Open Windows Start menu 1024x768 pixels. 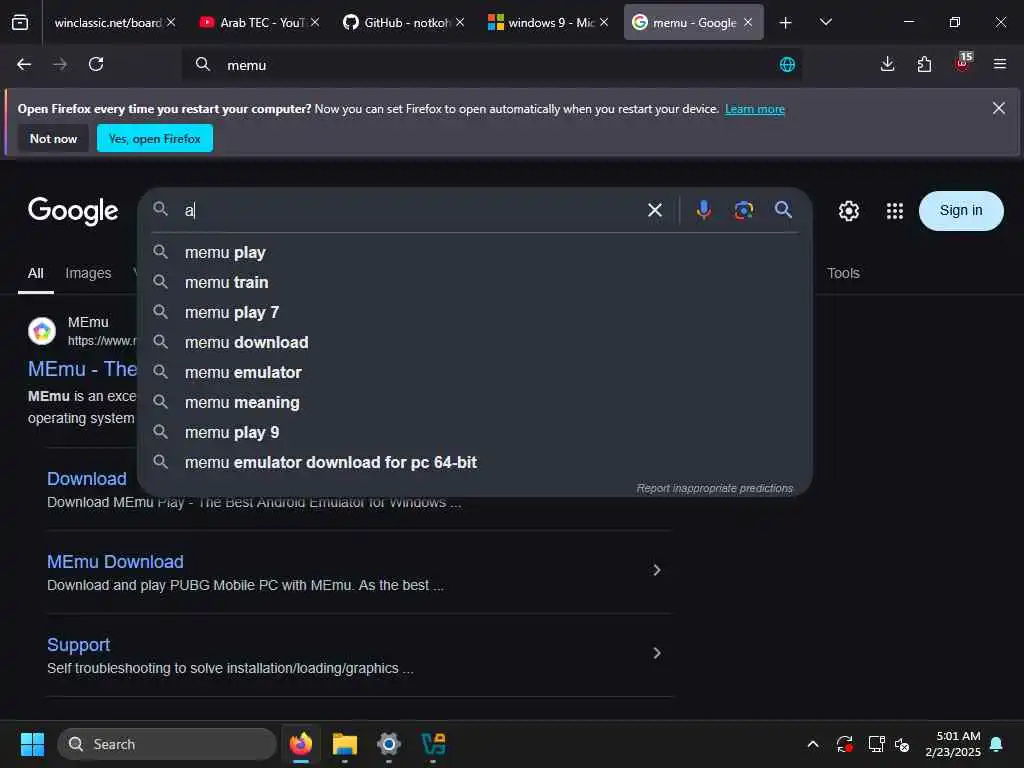pyautogui.click(x=32, y=744)
